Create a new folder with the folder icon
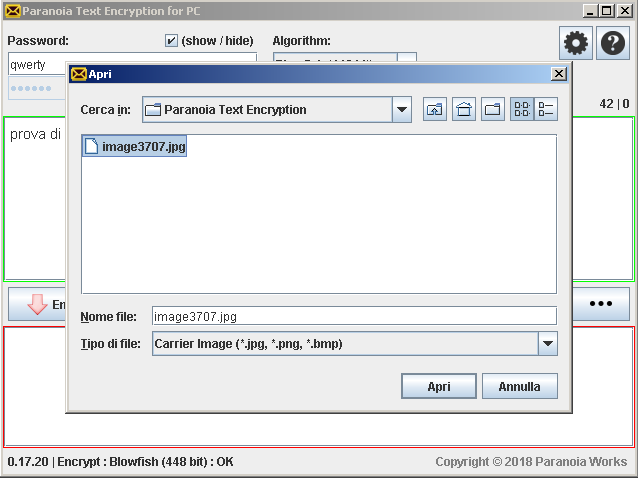638x478 pixels. (493, 110)
